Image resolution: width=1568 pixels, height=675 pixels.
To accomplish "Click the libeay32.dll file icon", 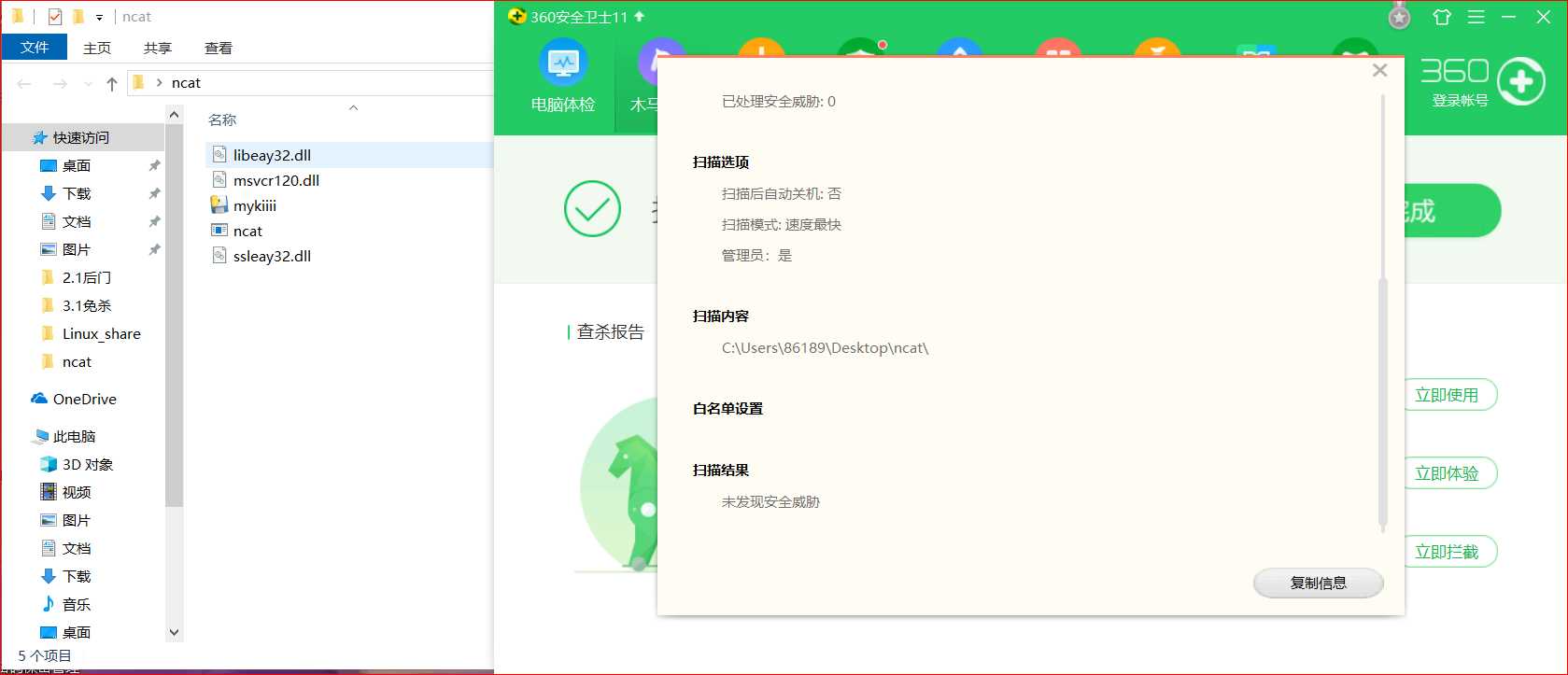I will coord(219,155).
